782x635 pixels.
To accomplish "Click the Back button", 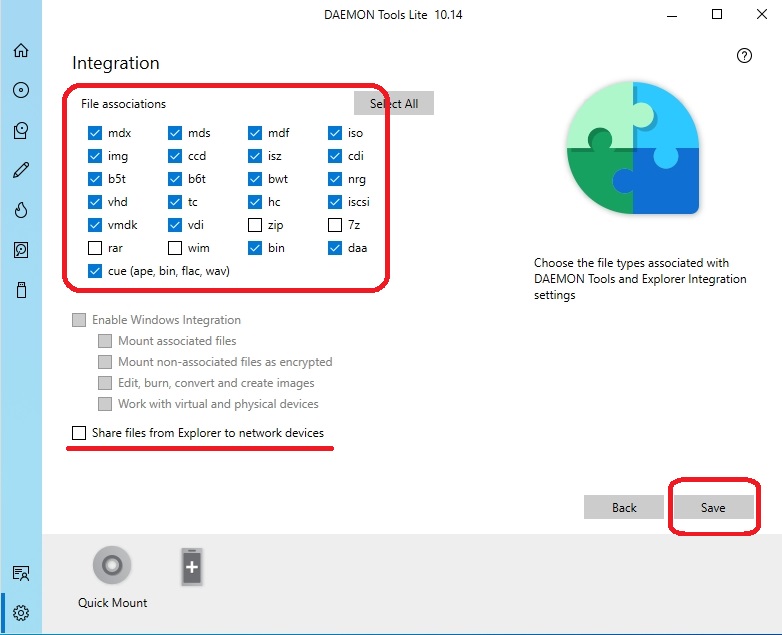I will pos(624,507).
